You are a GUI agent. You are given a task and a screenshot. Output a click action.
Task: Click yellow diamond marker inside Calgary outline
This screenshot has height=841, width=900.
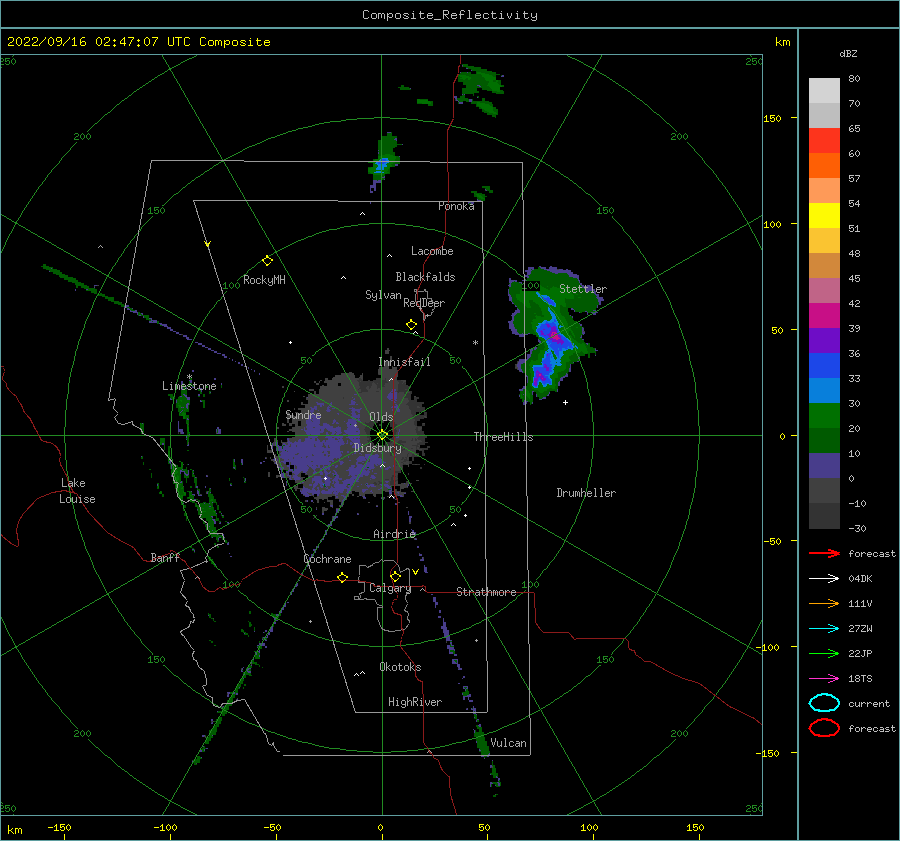[395, 576]
